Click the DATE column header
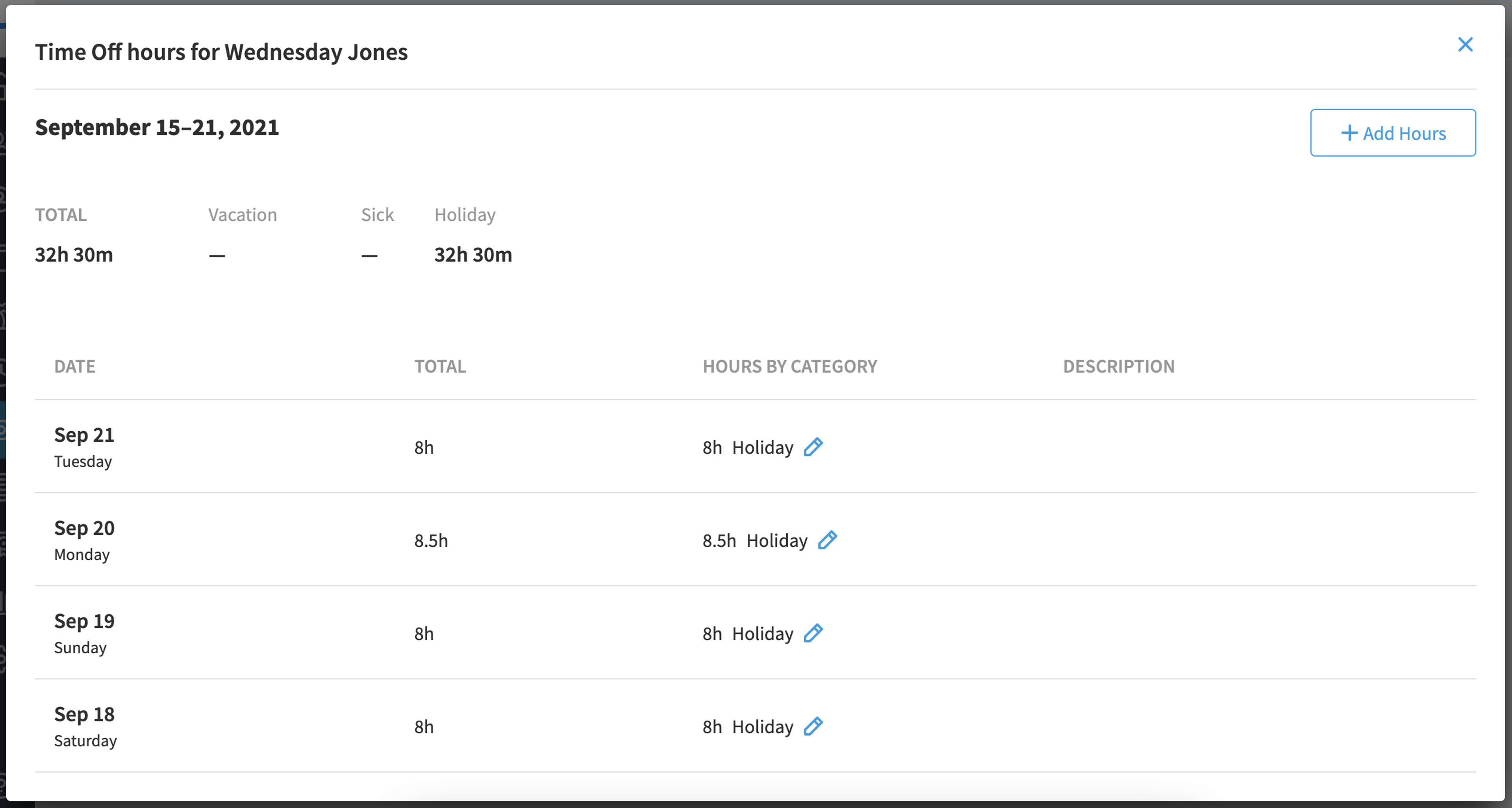Image resolution: width=1512 pixels, height=808 pixels. click(x=74, y=367)
